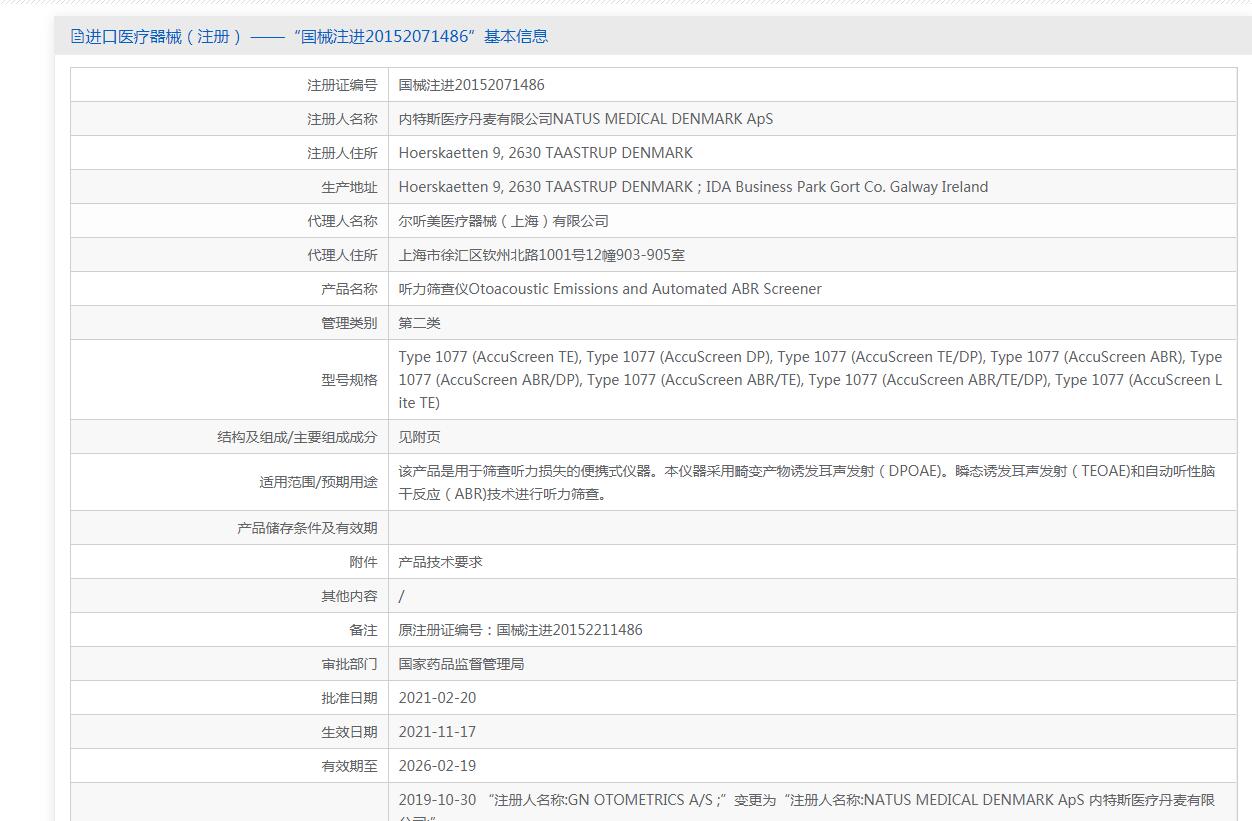Viewport: 1252px width, 821px height.
Task: Click the 产品储存条件及有效期 label
Action: (307, 528)
